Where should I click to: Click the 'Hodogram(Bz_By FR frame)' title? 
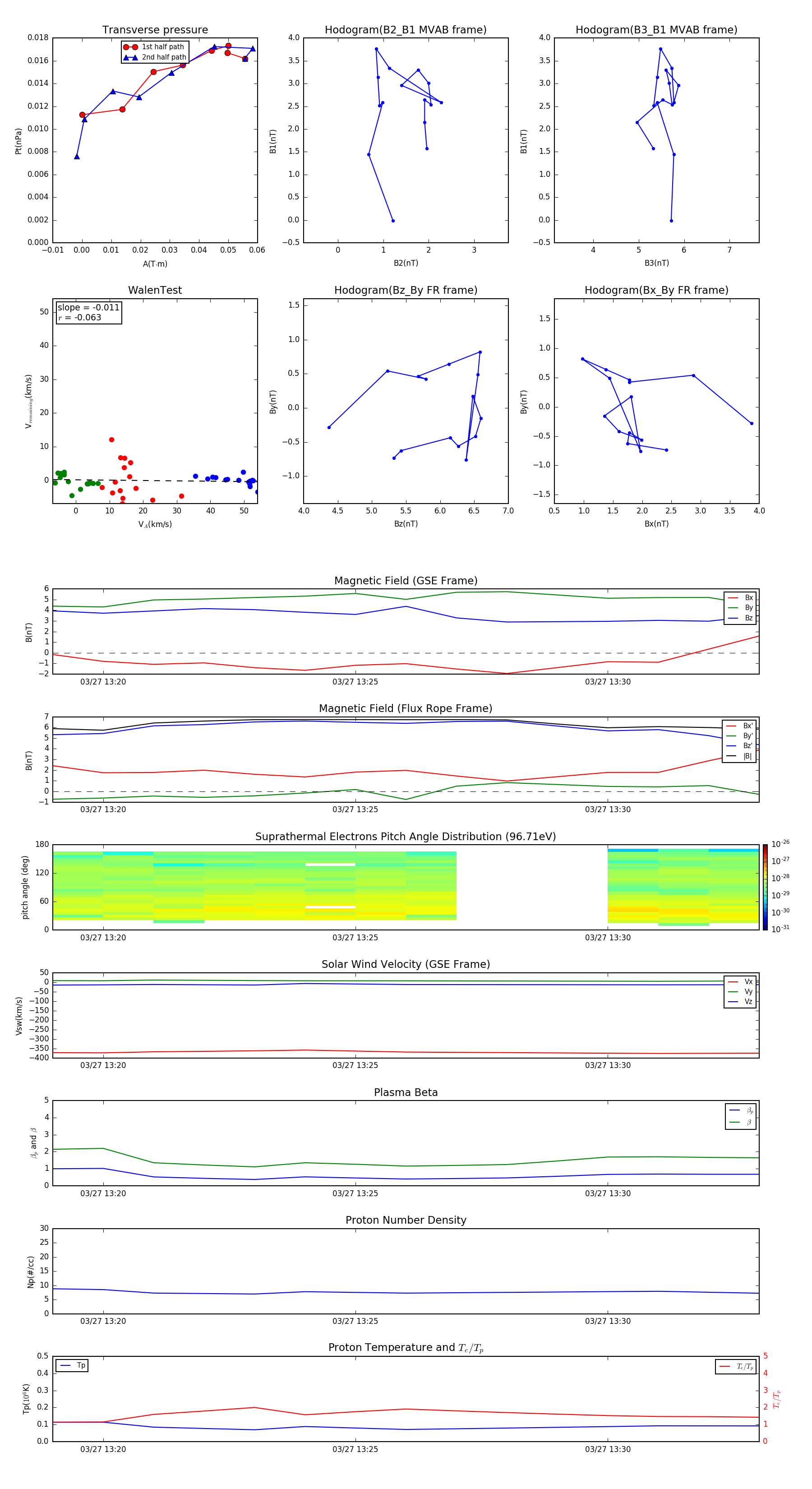click(x=406, y=290)
